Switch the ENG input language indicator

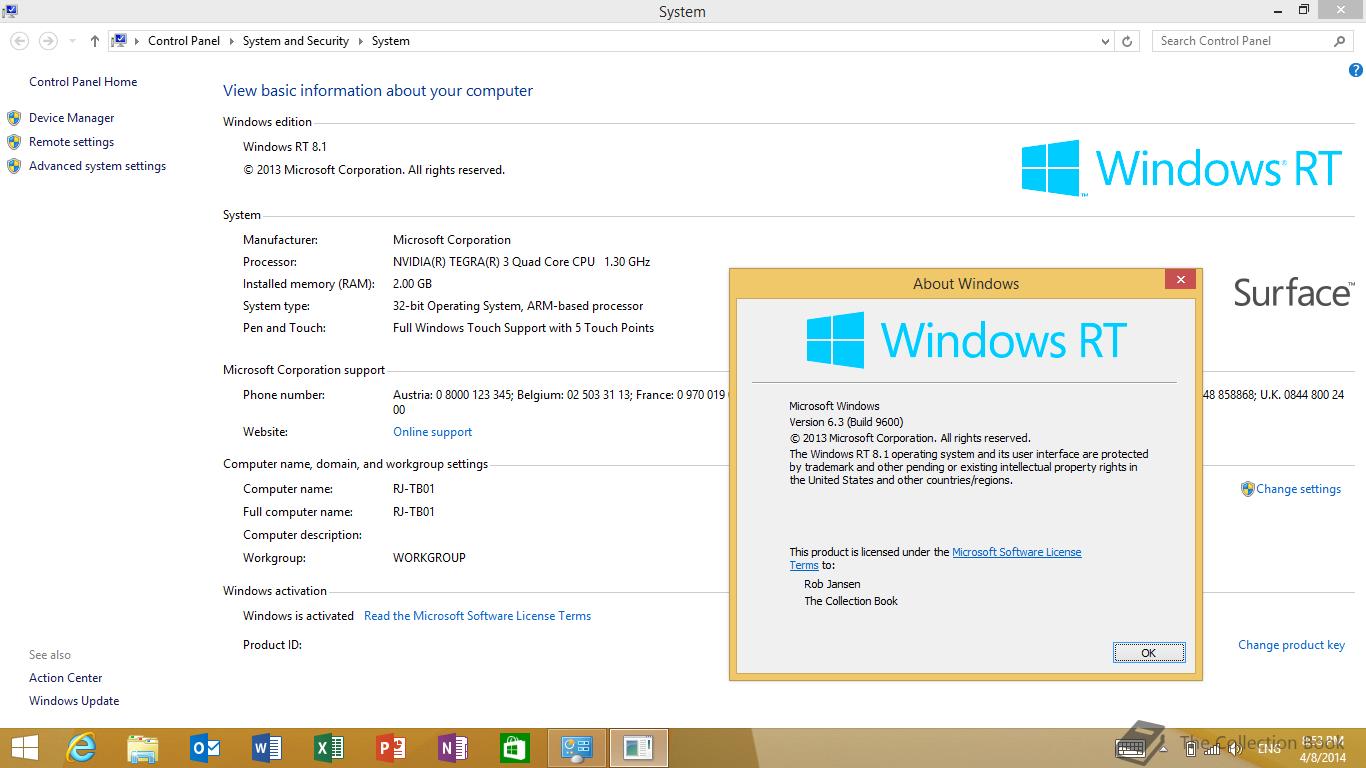(x=1269, y=749)
